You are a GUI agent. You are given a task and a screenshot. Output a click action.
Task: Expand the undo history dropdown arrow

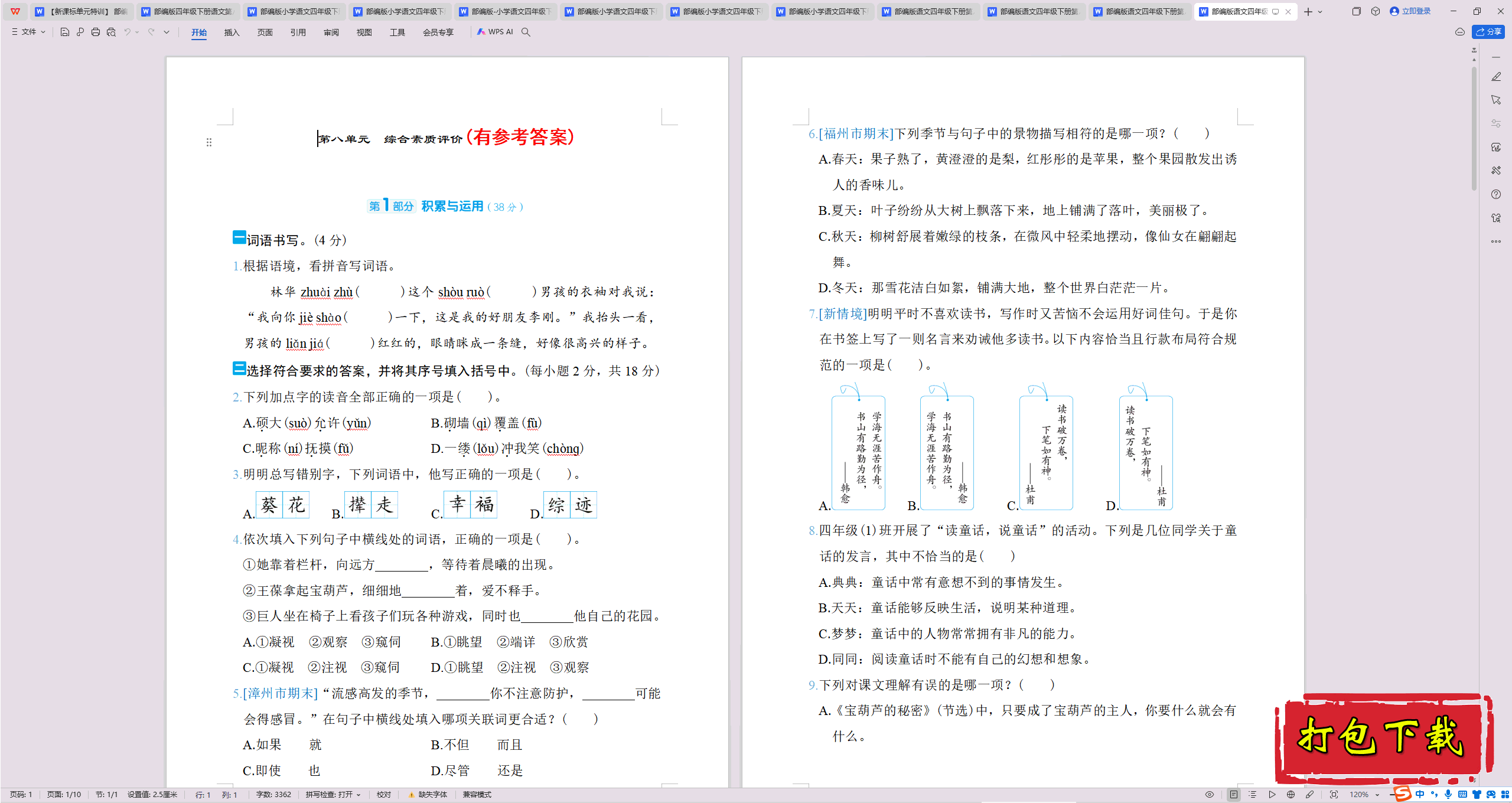point(137,32)
